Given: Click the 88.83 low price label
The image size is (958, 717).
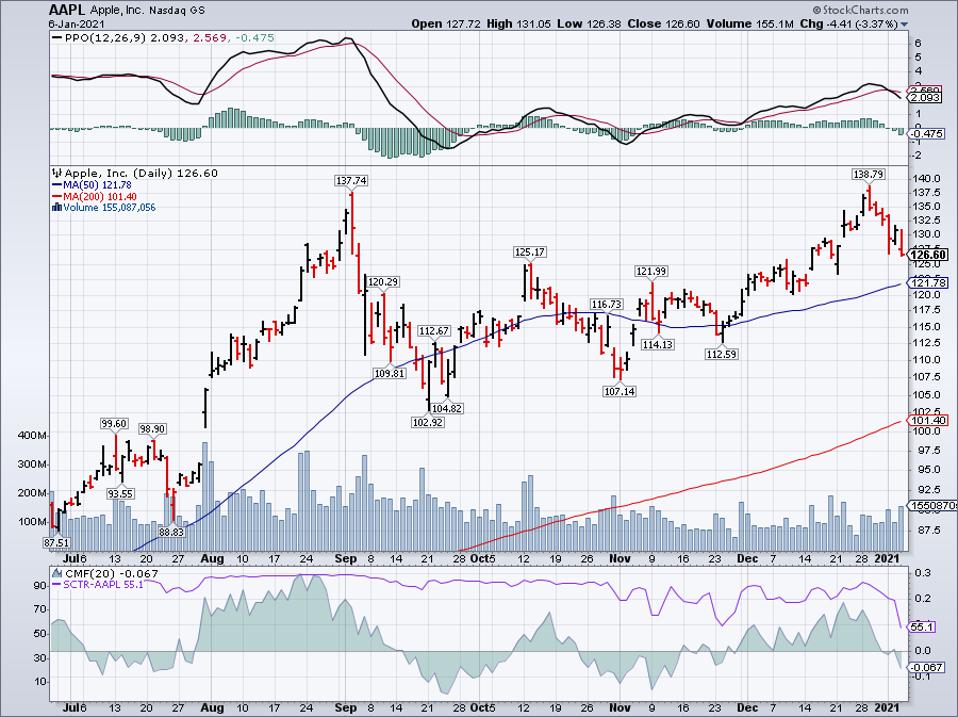Looking at the screenshot, I should tap(171, 532).
